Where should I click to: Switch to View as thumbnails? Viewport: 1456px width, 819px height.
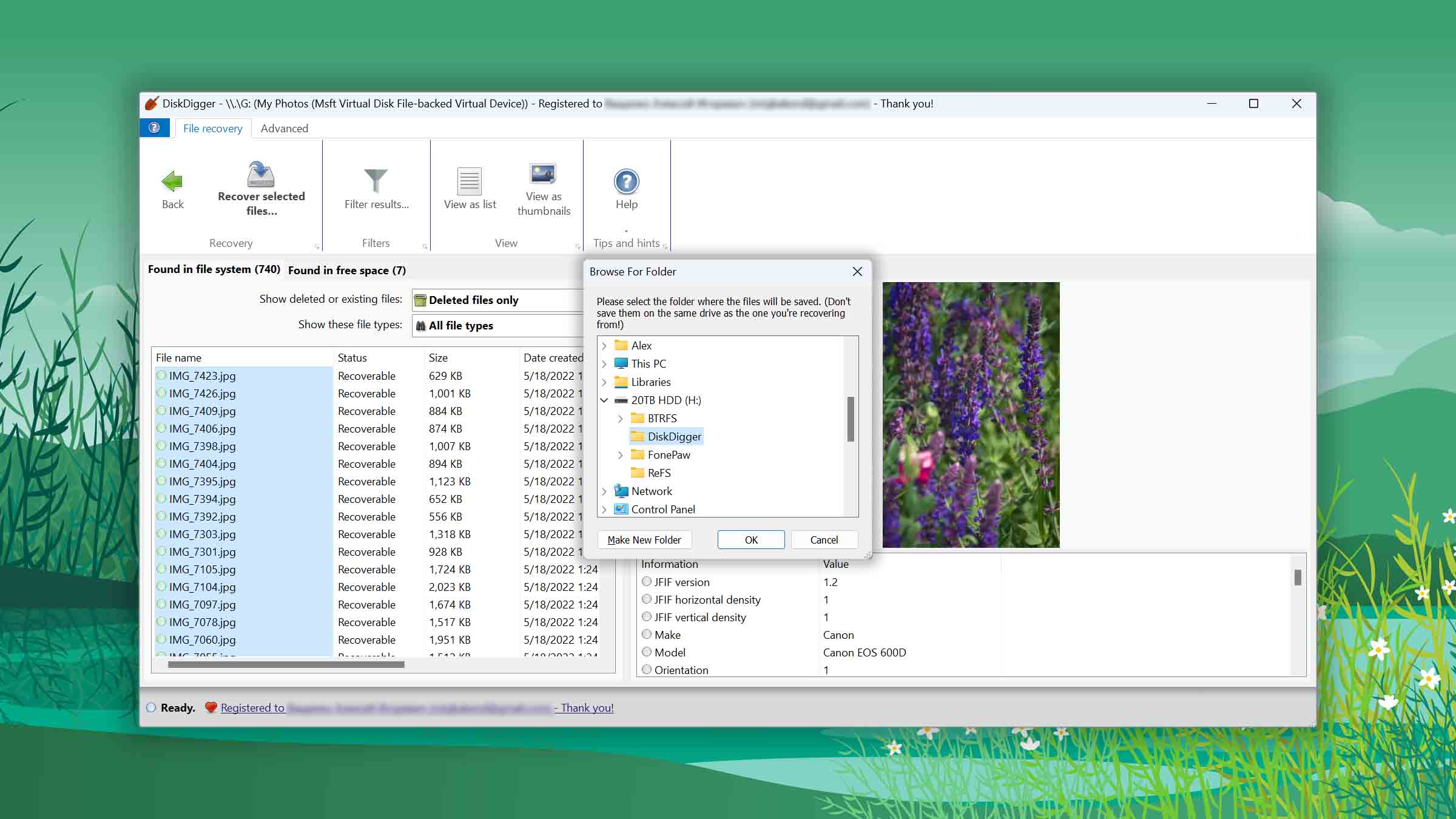(x=543, y=174)
